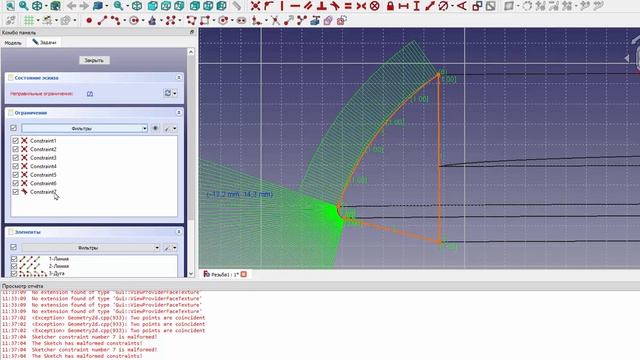The width and height of the screenshot is (640, 360).
Task: Select Vertical distance constraint tool
Action: pos(416,6)
